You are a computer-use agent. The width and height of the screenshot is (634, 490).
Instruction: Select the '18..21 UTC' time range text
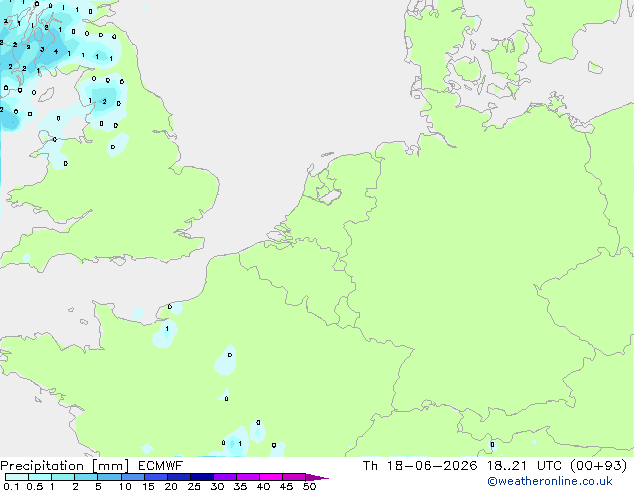(526, 466)
